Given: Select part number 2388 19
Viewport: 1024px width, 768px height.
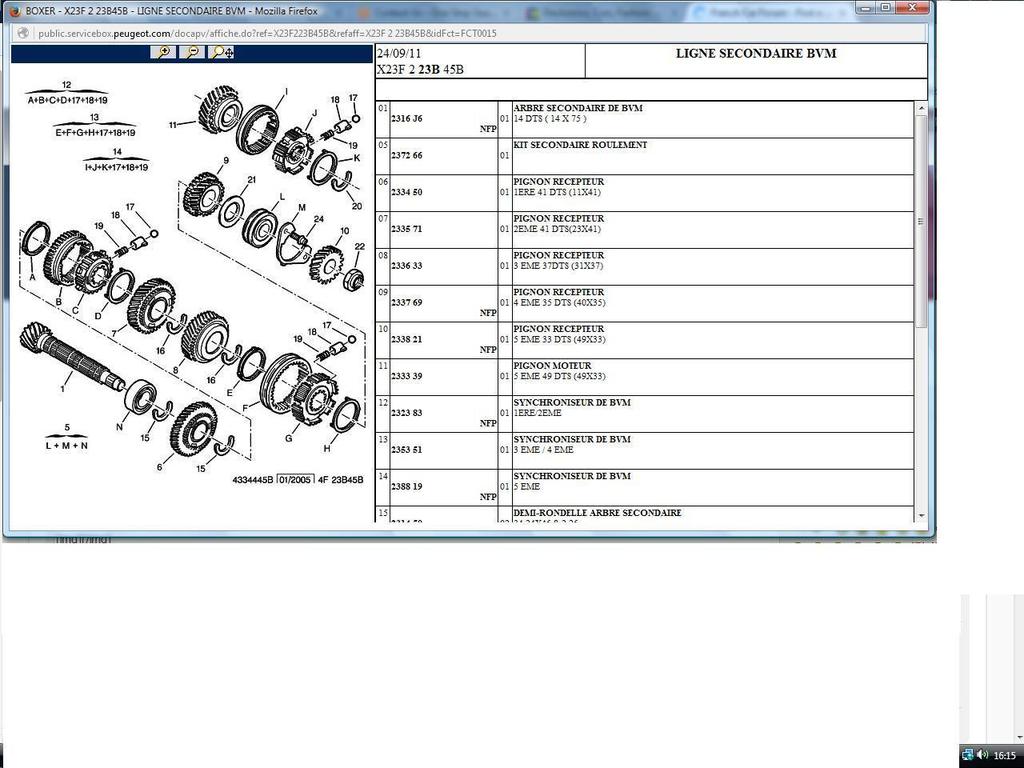Looking at the screenshot, I should [x=406, y=487].
